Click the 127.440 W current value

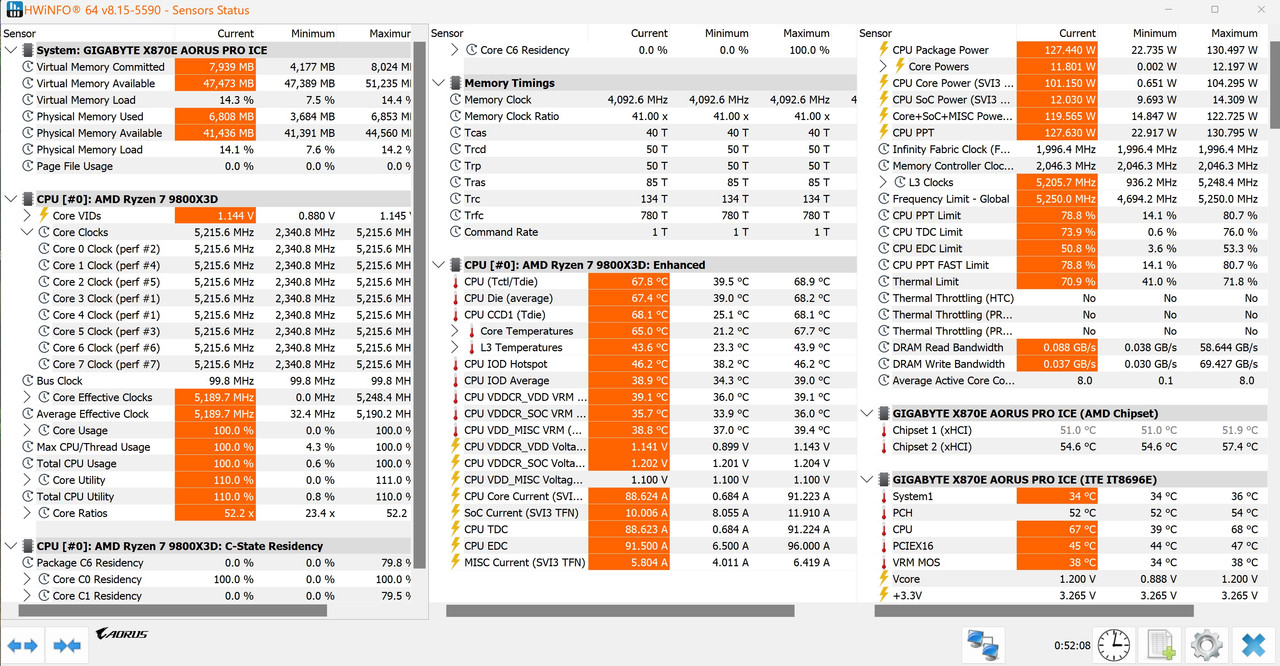1057,50
